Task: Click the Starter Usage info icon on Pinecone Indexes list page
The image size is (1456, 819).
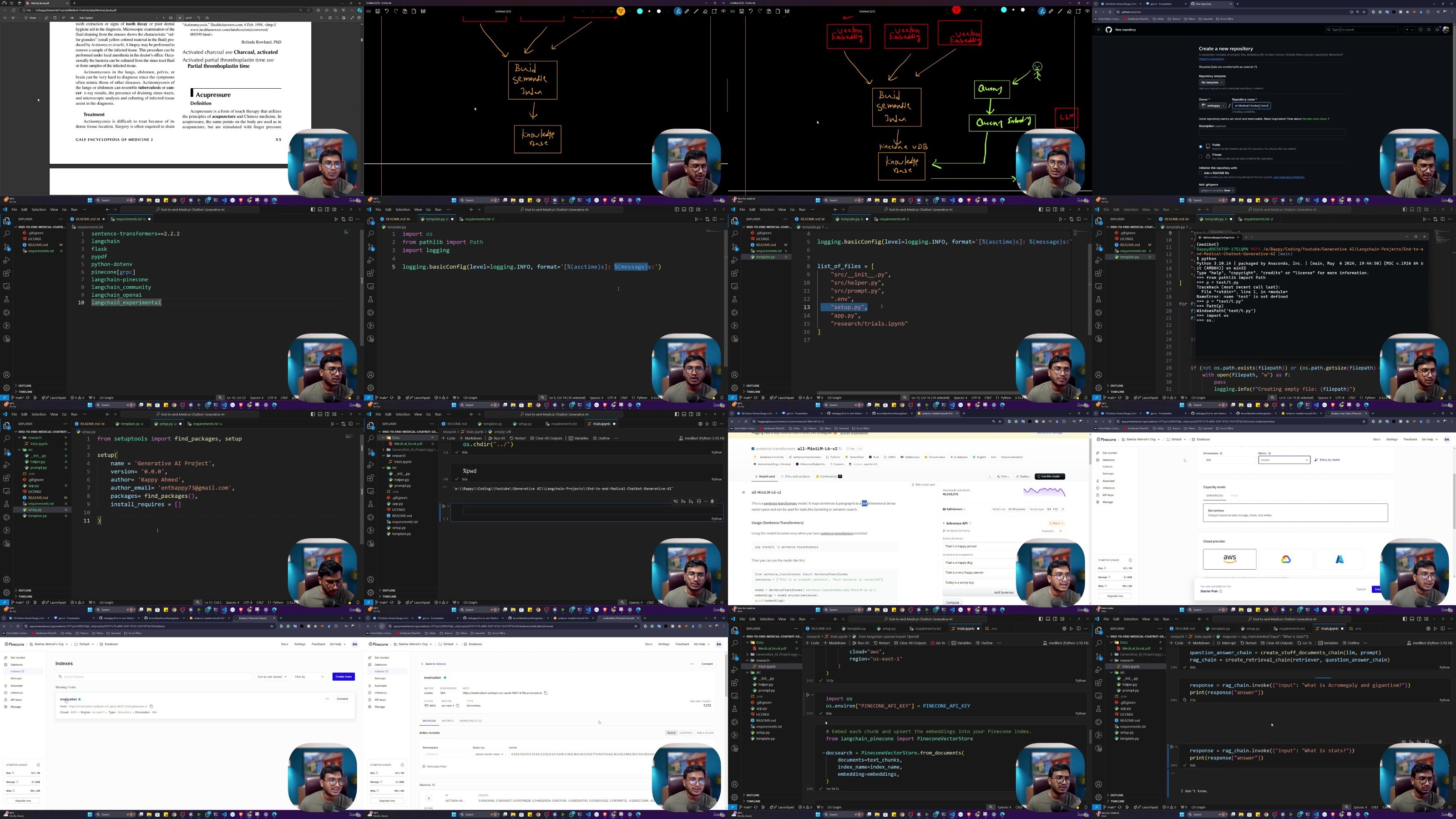Action: coord(38,765)
